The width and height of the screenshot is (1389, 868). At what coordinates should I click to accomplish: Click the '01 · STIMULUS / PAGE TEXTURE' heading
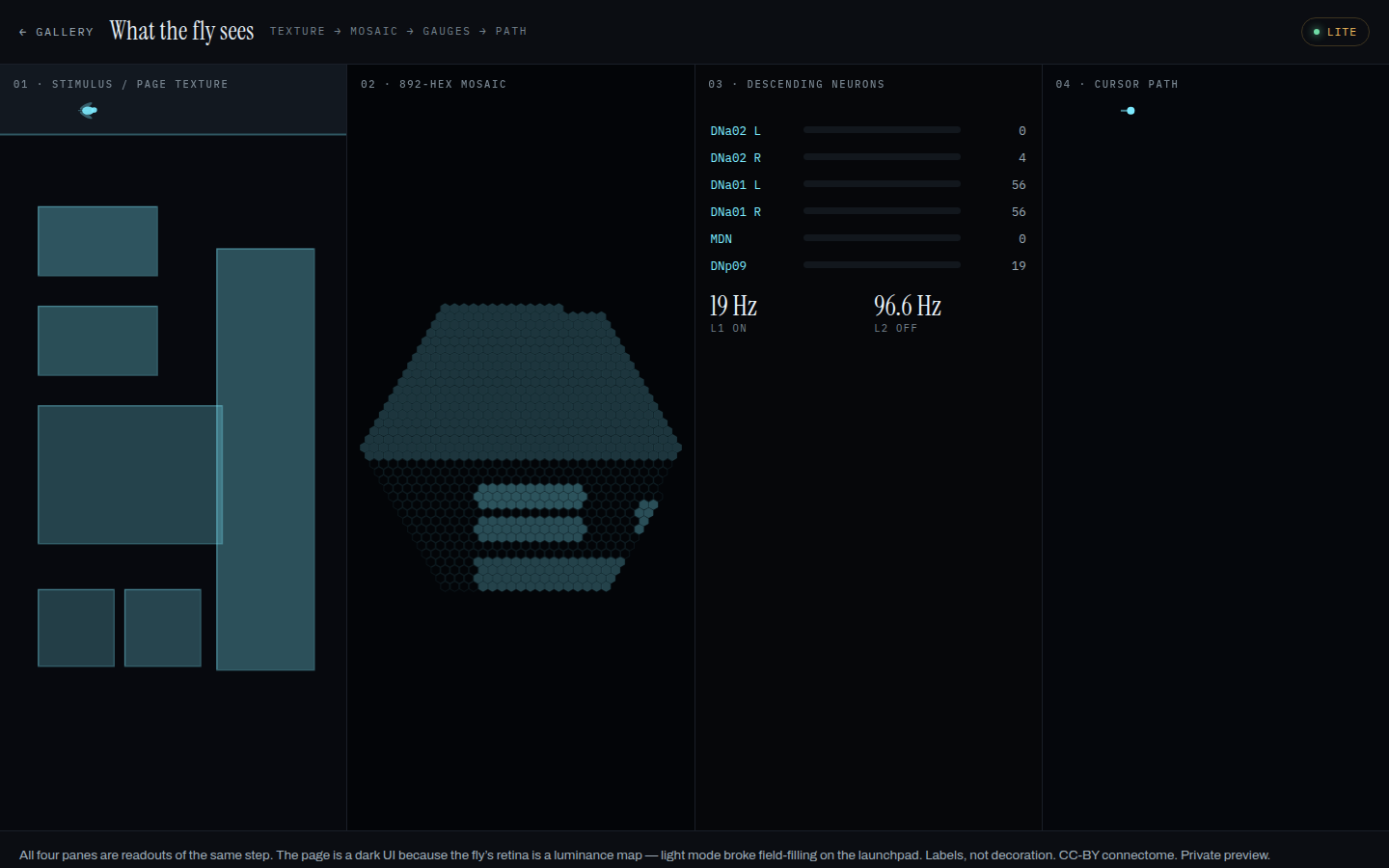[121, 85]
